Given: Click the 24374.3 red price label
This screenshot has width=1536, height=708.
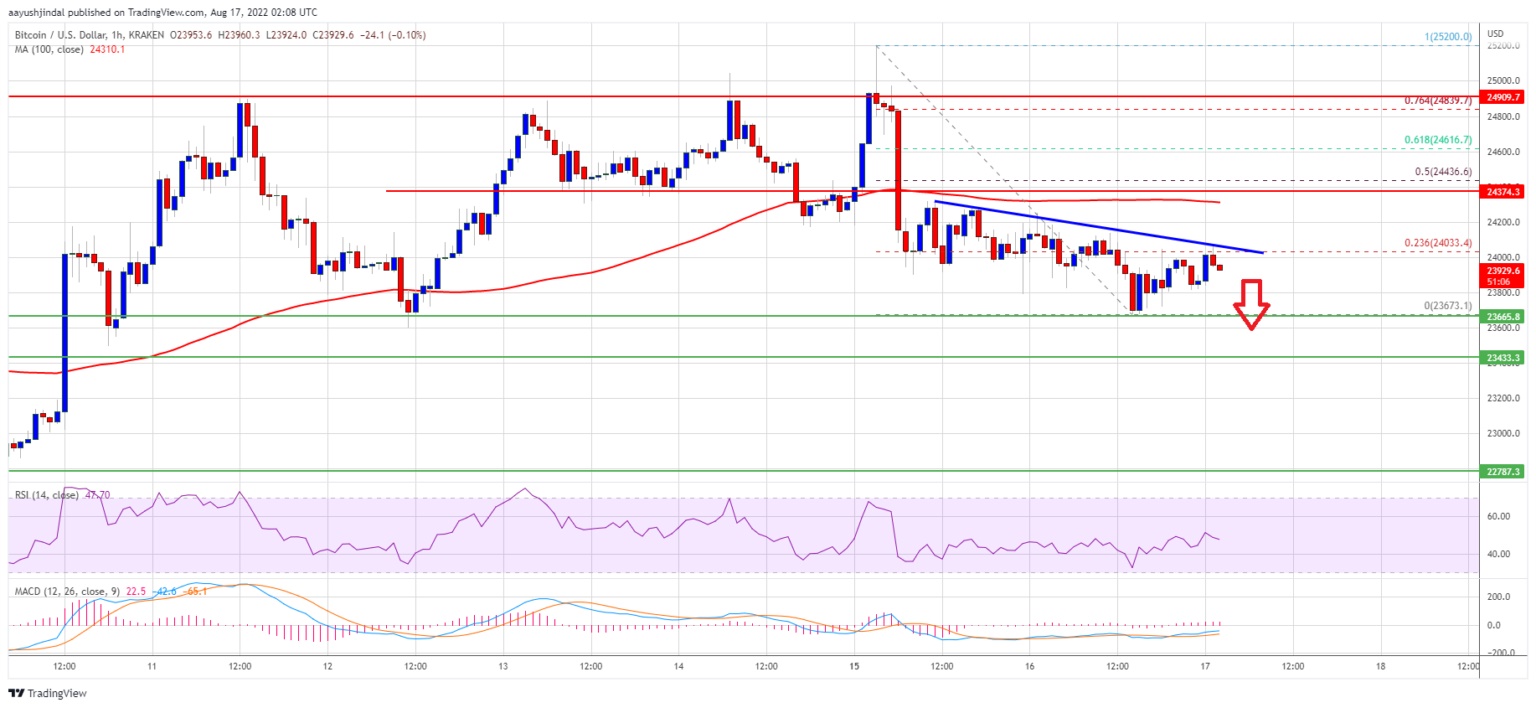Looking at the screenshot, I should (x=1504, y=190).
